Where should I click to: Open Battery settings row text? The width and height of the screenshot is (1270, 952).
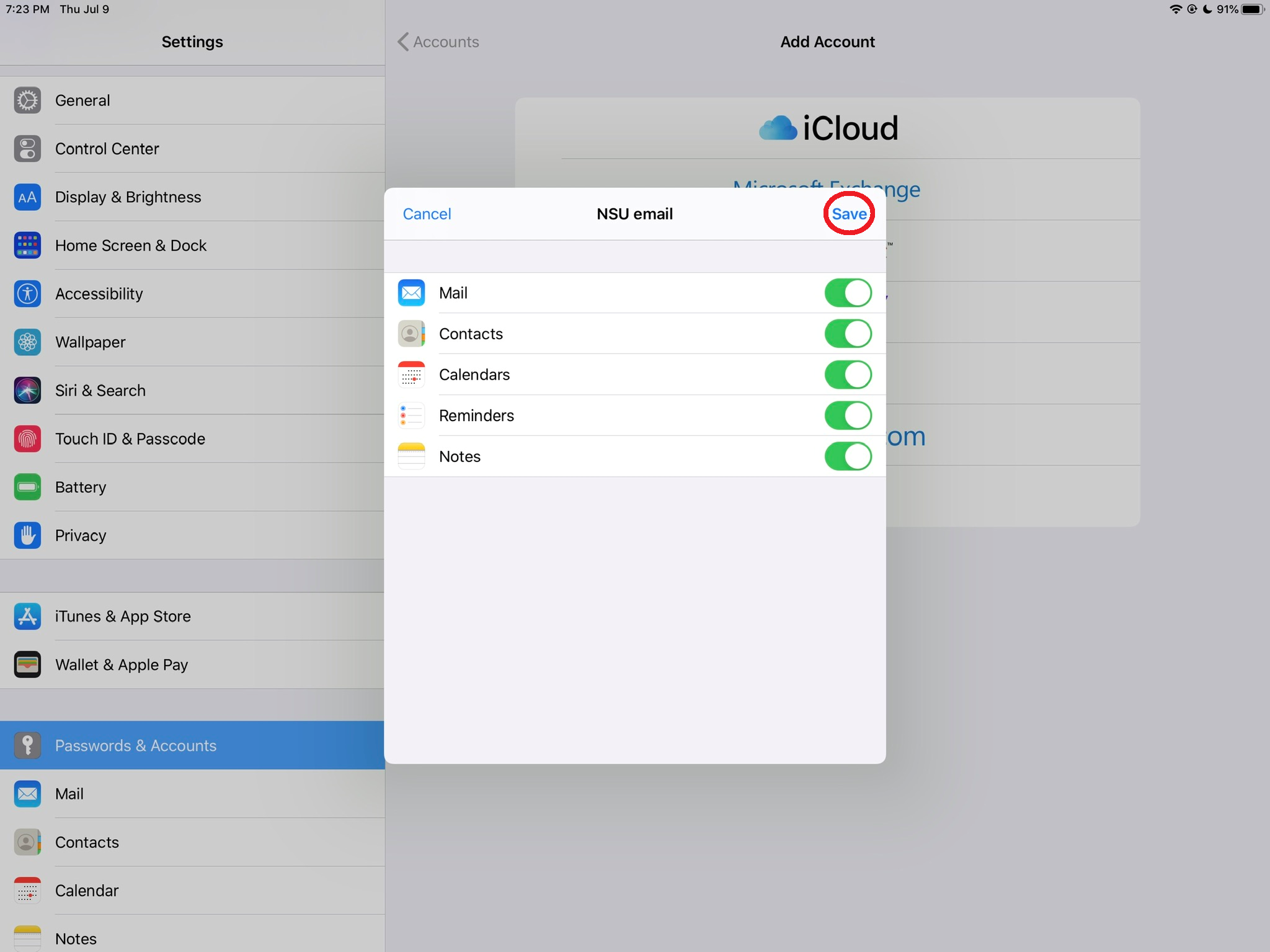click(x=81, y=487)
